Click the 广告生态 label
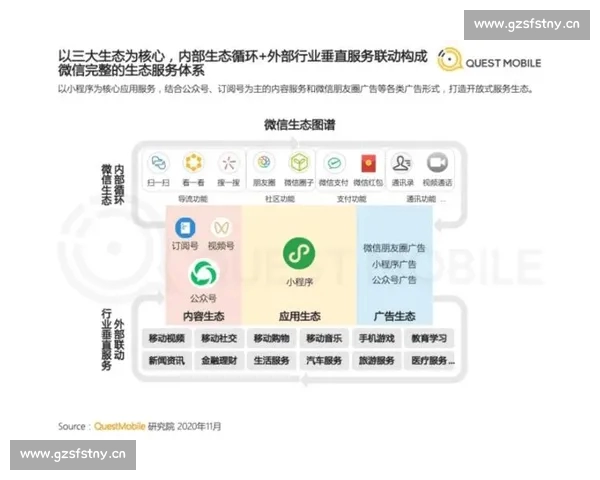This screenshot has height=480, width=600. 395,316
